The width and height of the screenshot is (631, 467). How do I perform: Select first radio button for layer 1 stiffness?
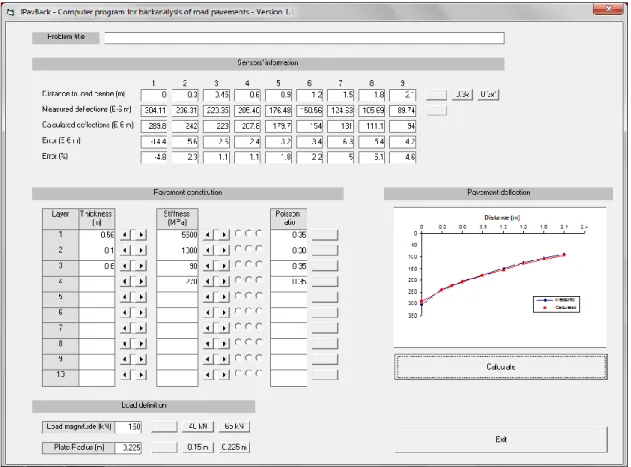[x=238, y=233]
